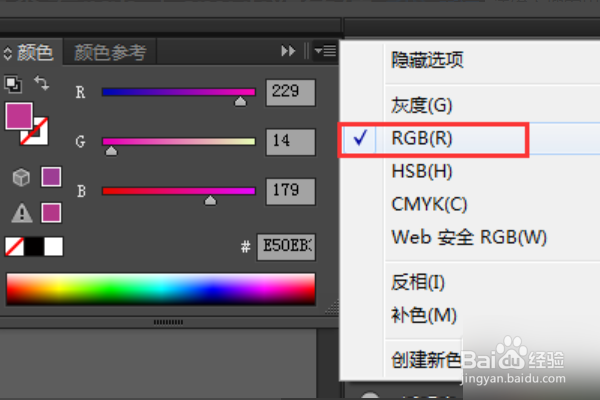Click the swatch beside the cube icon

51,177
